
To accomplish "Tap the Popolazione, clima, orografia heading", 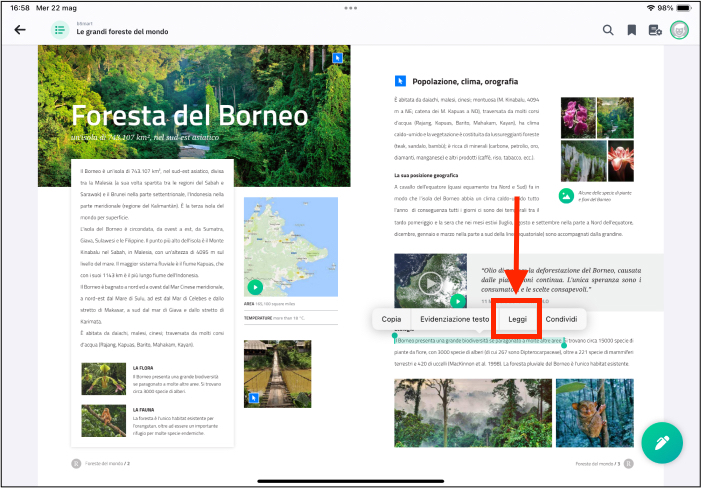I will [465, 81].
